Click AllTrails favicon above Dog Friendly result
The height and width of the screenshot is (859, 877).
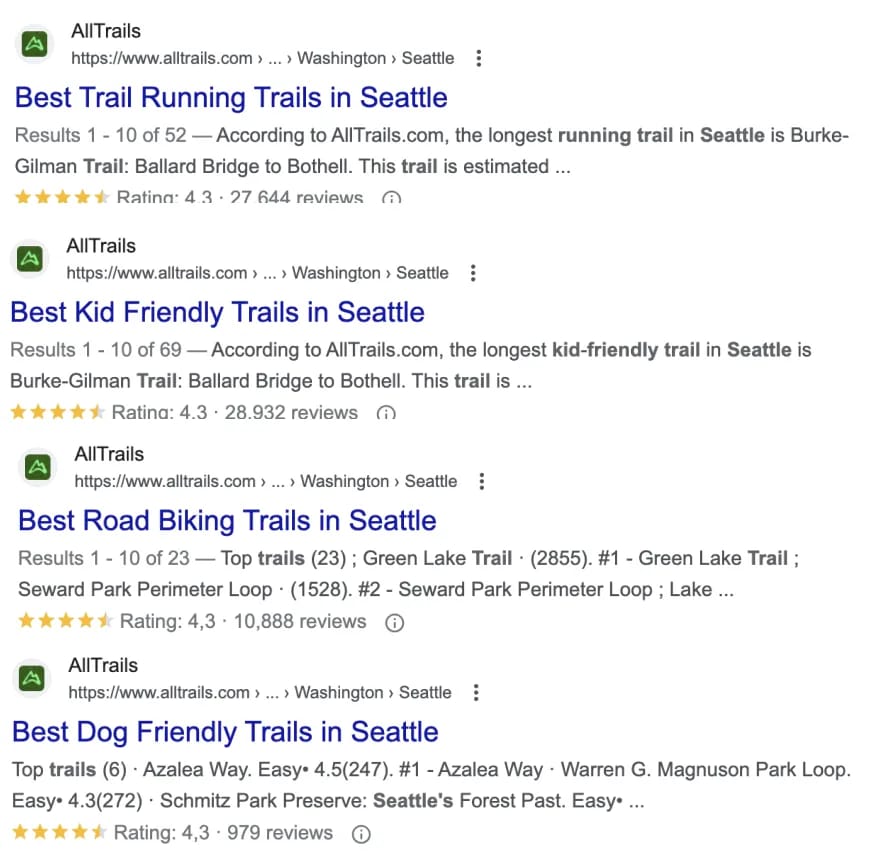click(x=32, y=678)
